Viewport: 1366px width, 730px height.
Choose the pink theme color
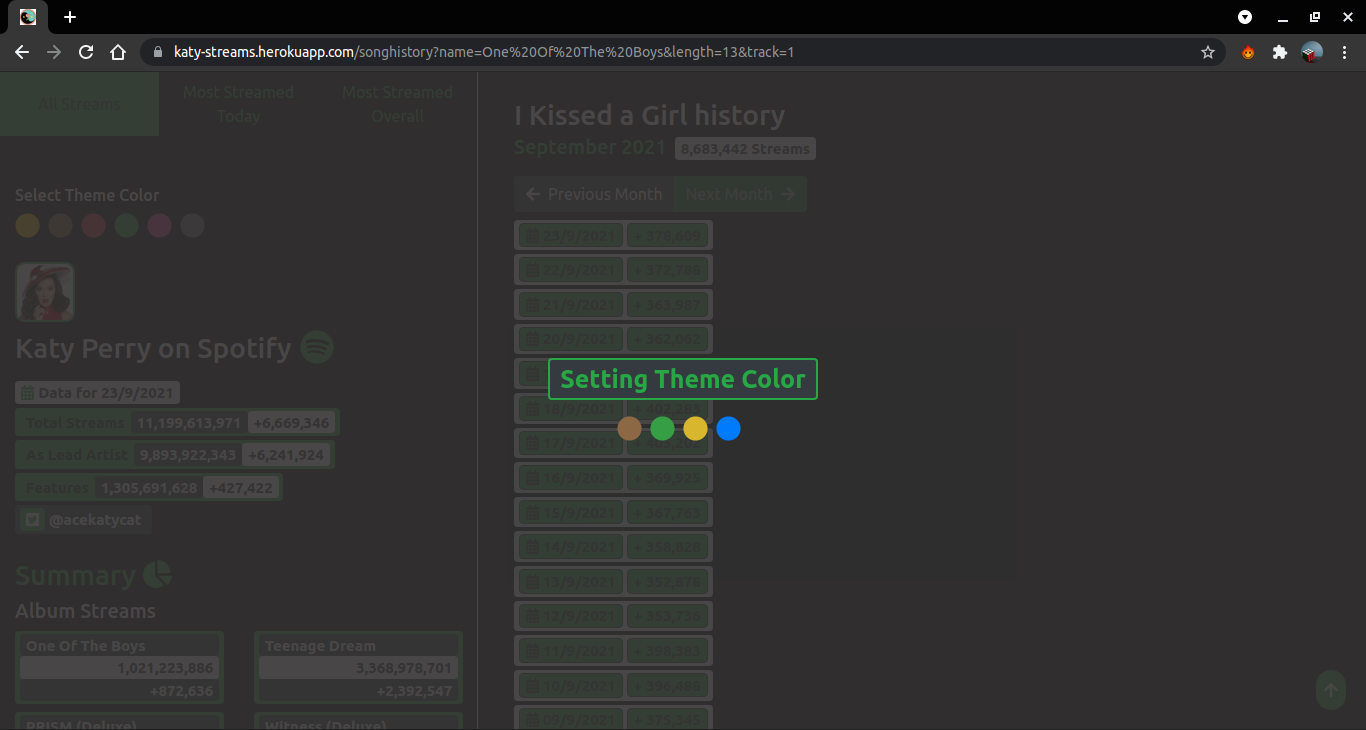pos(159,225)
